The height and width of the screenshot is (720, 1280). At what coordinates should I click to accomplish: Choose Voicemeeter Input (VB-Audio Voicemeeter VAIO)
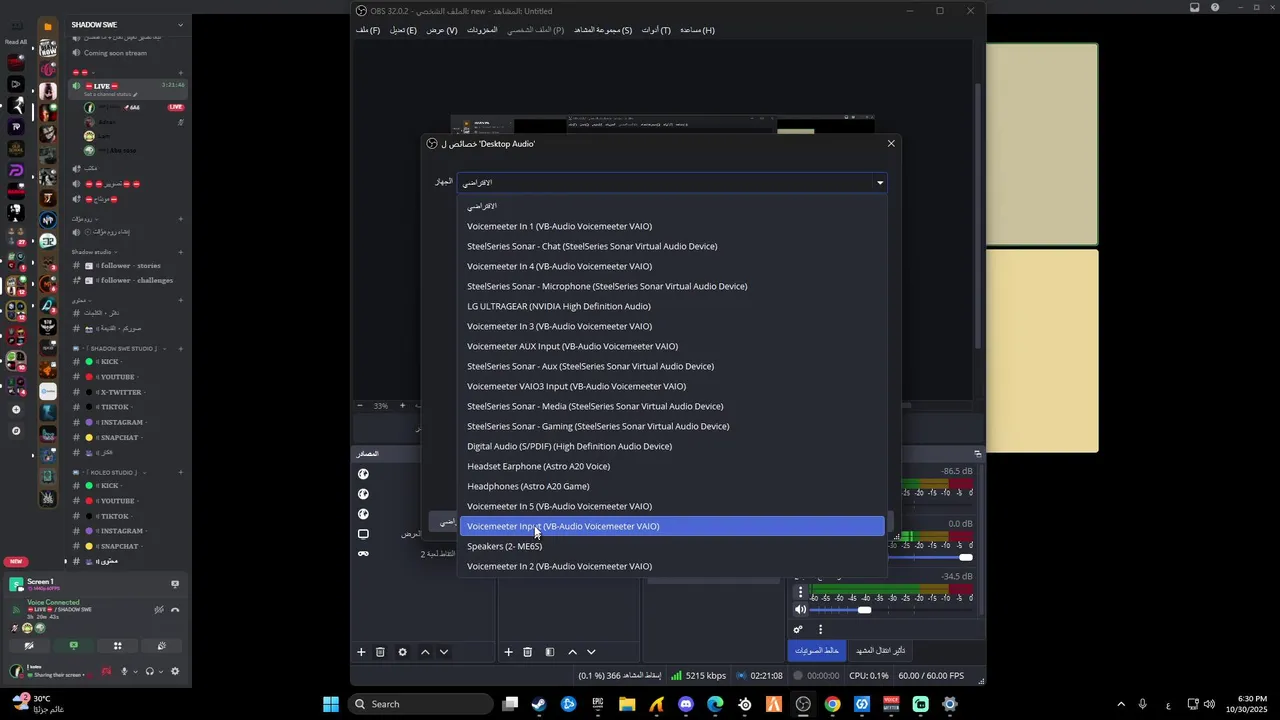(x=672, y=526)
